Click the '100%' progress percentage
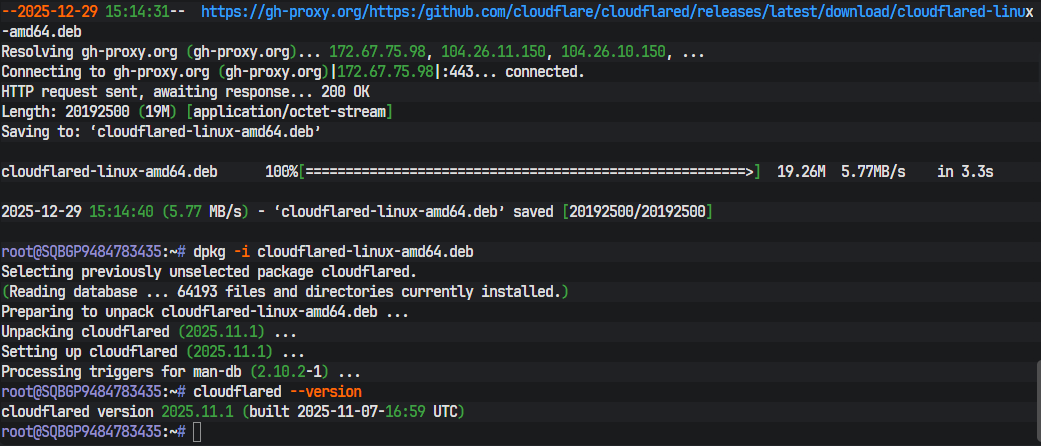The width and height of the screenshot is (1041, 446). coord(281,172)
